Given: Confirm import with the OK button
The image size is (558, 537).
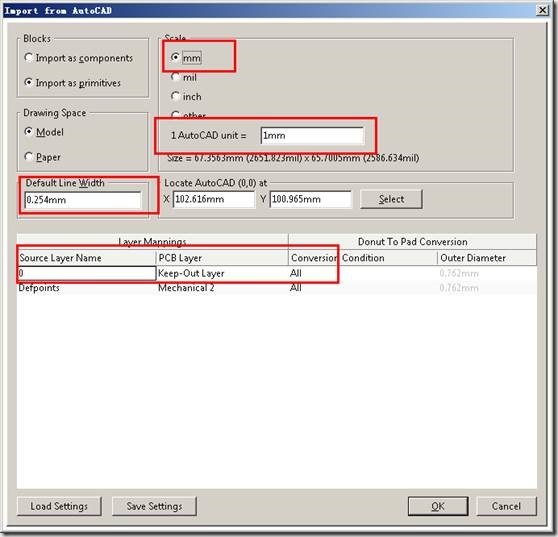Looking at the screenshot, I should (x=438, y=506).
